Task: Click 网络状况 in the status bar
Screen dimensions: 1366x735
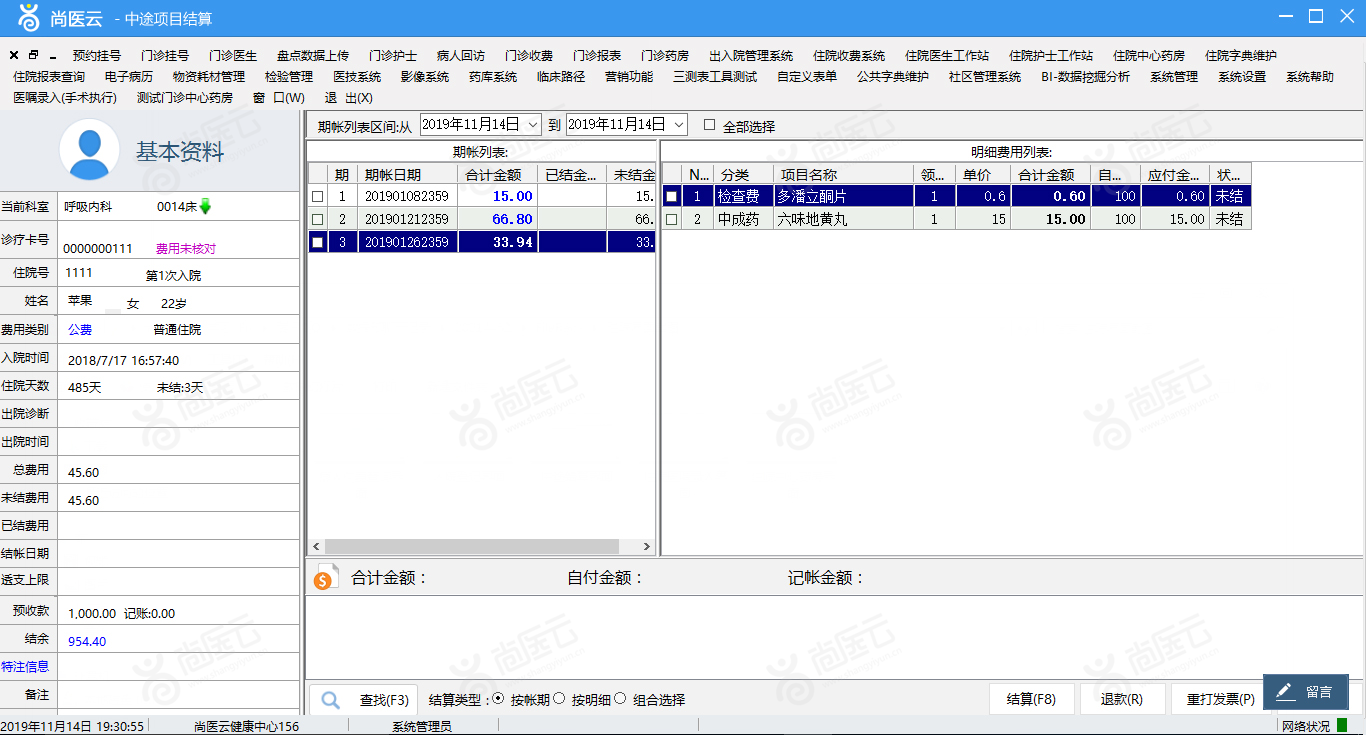Action: pos(1306,726)
